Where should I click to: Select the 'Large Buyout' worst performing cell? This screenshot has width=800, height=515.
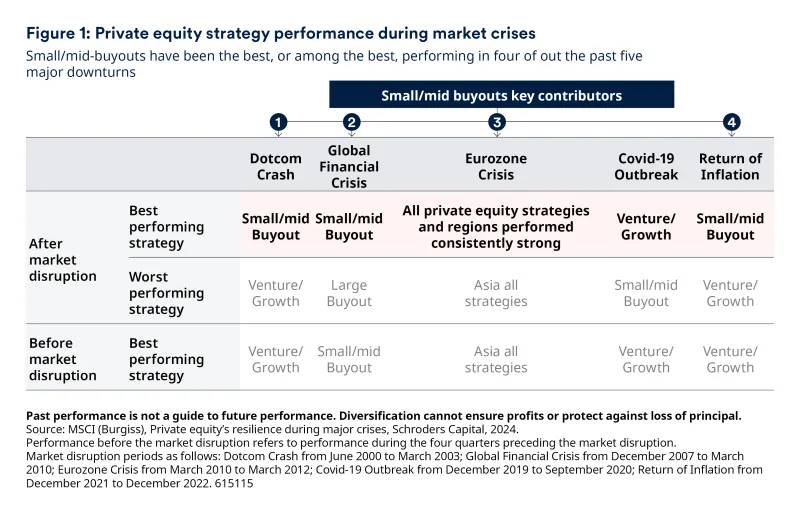[x=349, y=293]
